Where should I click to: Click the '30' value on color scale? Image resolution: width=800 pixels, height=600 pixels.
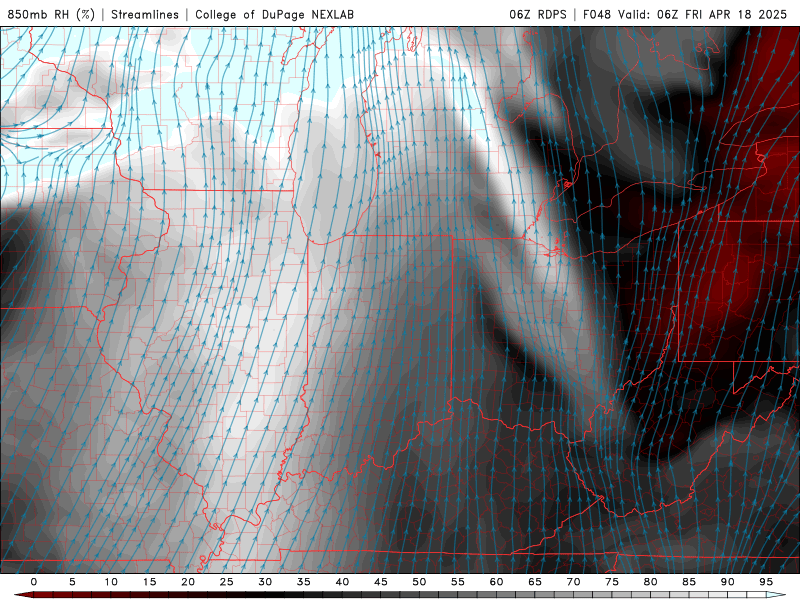coord(265,582)
